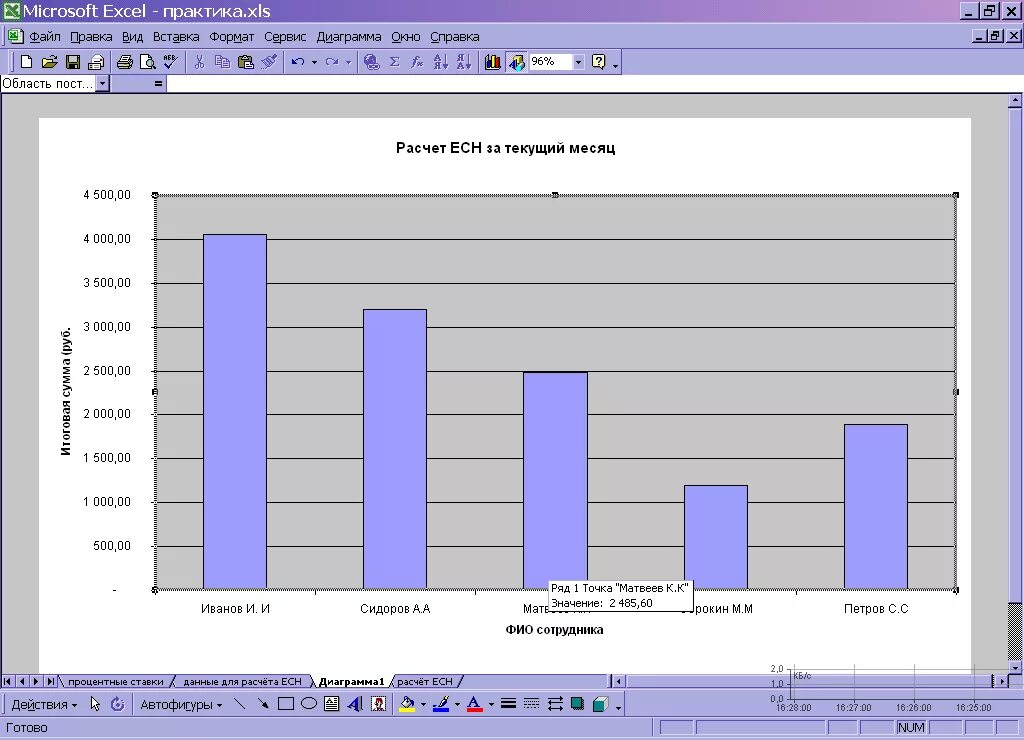Screen dimensions: 1024x740
Task: Select the Format Painter brush icon
Action: coord(269,62)
